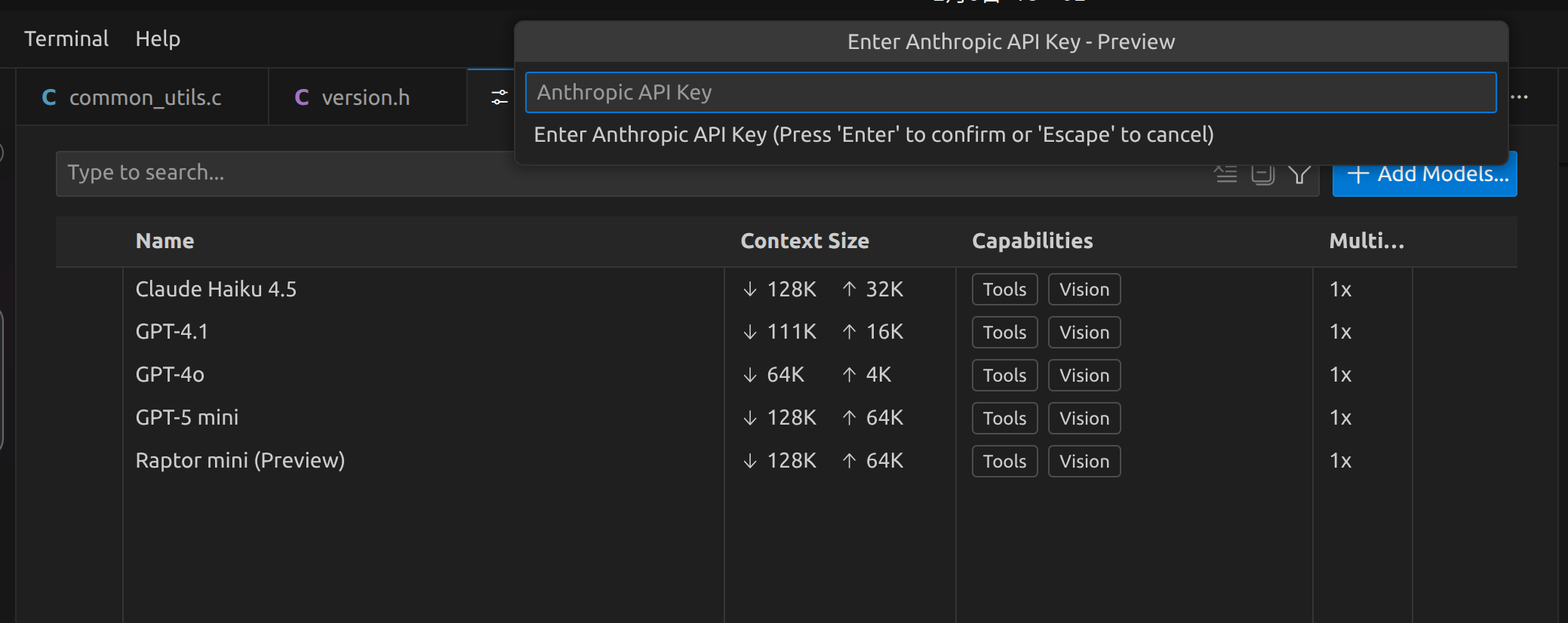Click the stacked-pages icon next to the filter icon
The image size is (1568, 623).
pyautogui.click(x=1262, y=173)
